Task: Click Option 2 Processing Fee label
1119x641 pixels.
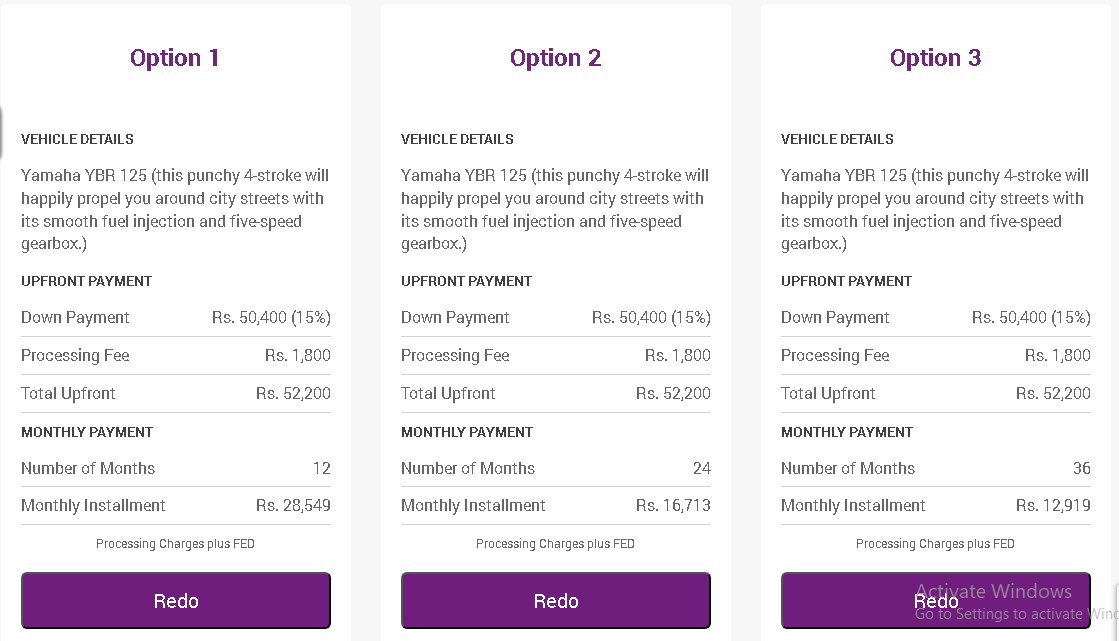Action: (x=455, y=355)
